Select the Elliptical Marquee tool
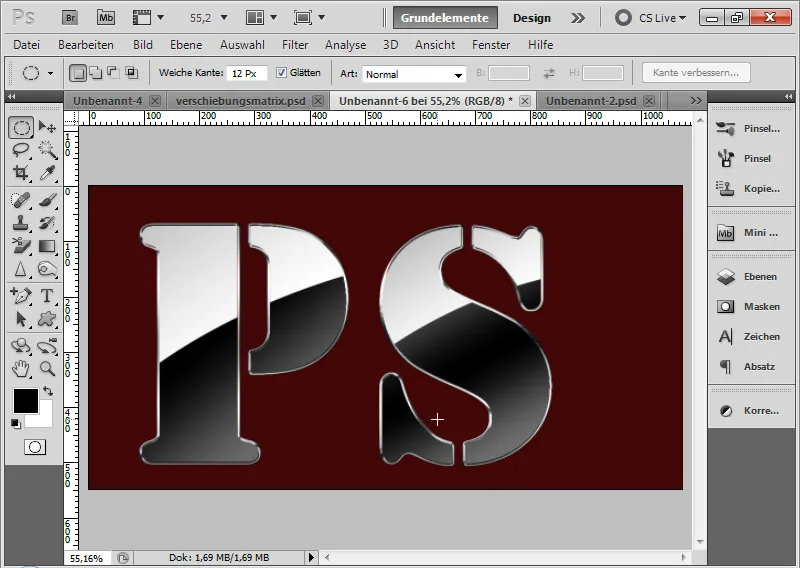 coord(21,127)
